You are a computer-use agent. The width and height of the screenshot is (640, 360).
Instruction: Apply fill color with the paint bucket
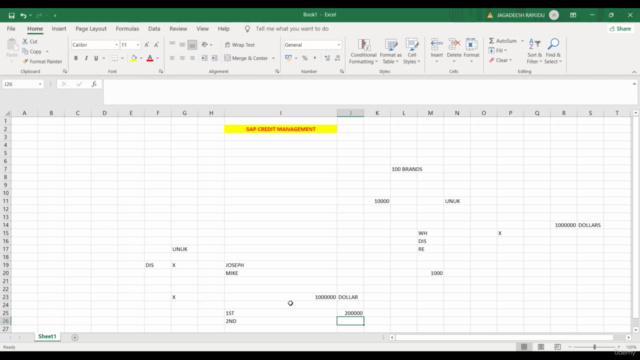coord(133,58)
